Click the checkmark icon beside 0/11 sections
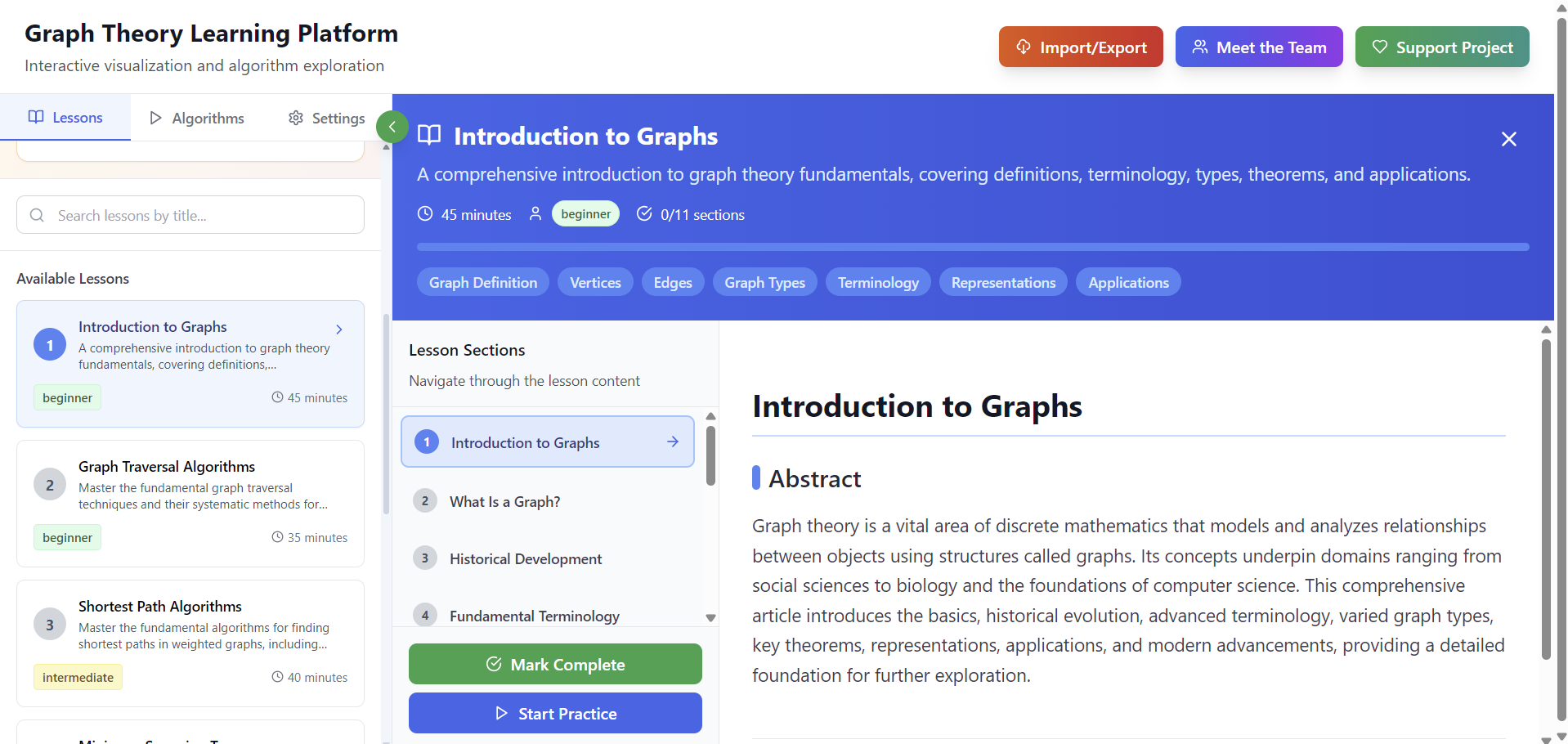The height and width of the screenshot is (744, 1568). pyautogui.click(x=645, y=213)
